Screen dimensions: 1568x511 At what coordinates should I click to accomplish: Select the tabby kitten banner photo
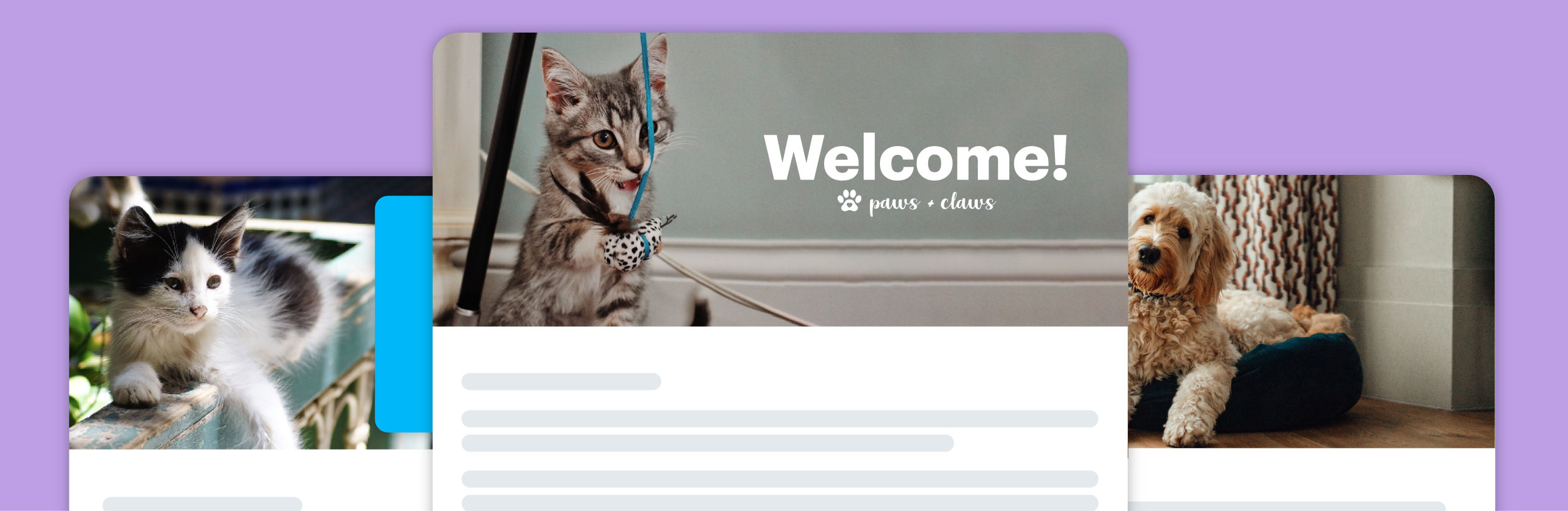click(780, 179)
